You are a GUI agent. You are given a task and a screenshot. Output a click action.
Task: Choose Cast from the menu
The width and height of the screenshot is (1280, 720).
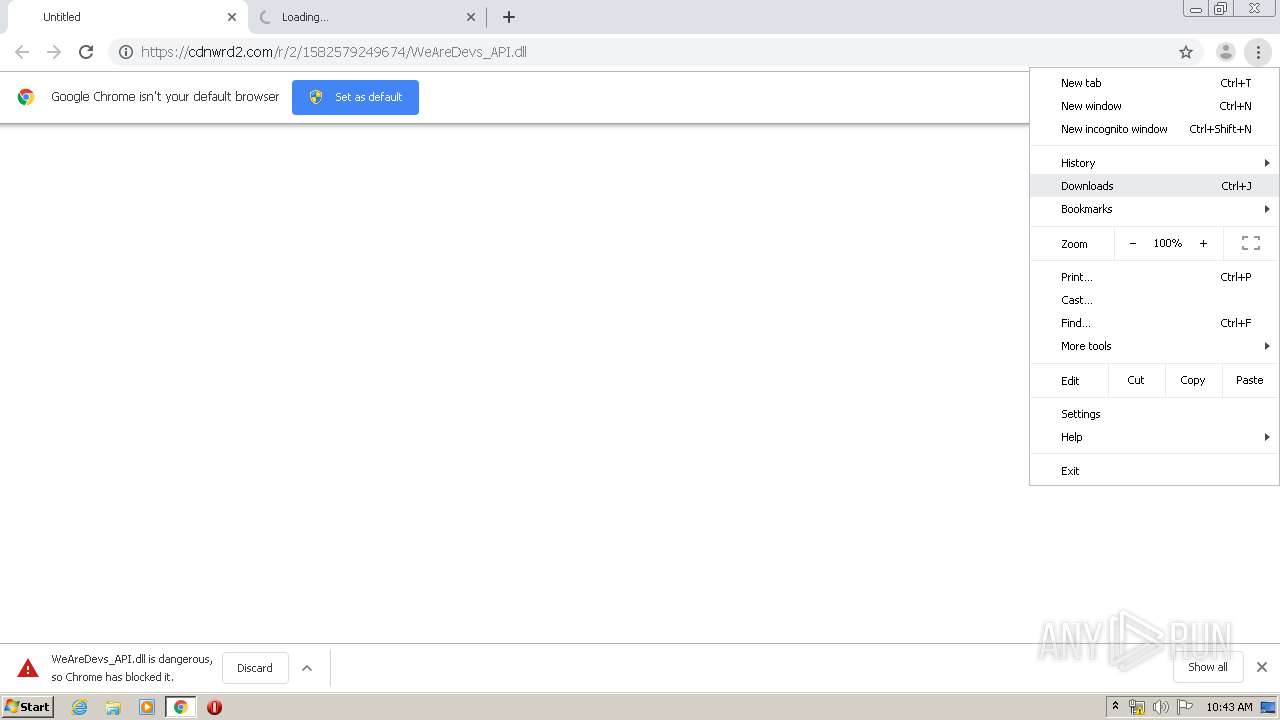coord(1154,300)
